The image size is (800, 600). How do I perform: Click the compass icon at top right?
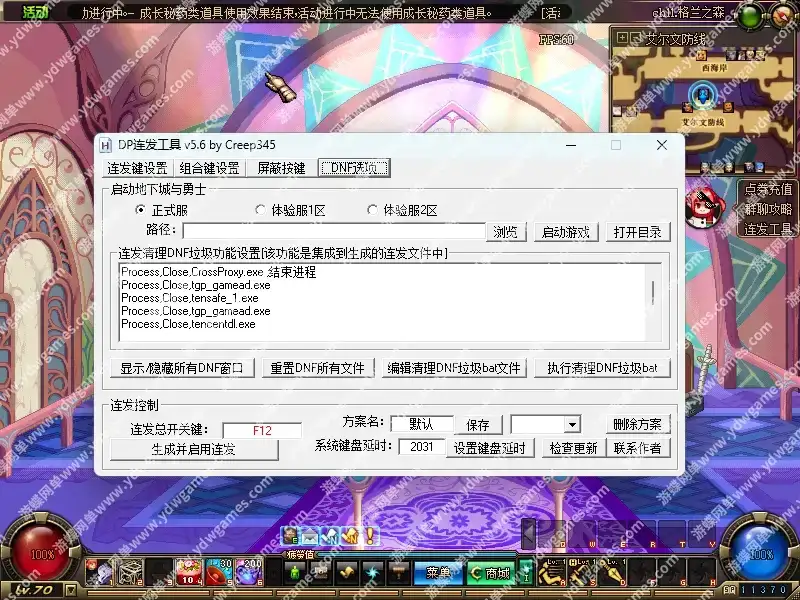coord(784,16)
